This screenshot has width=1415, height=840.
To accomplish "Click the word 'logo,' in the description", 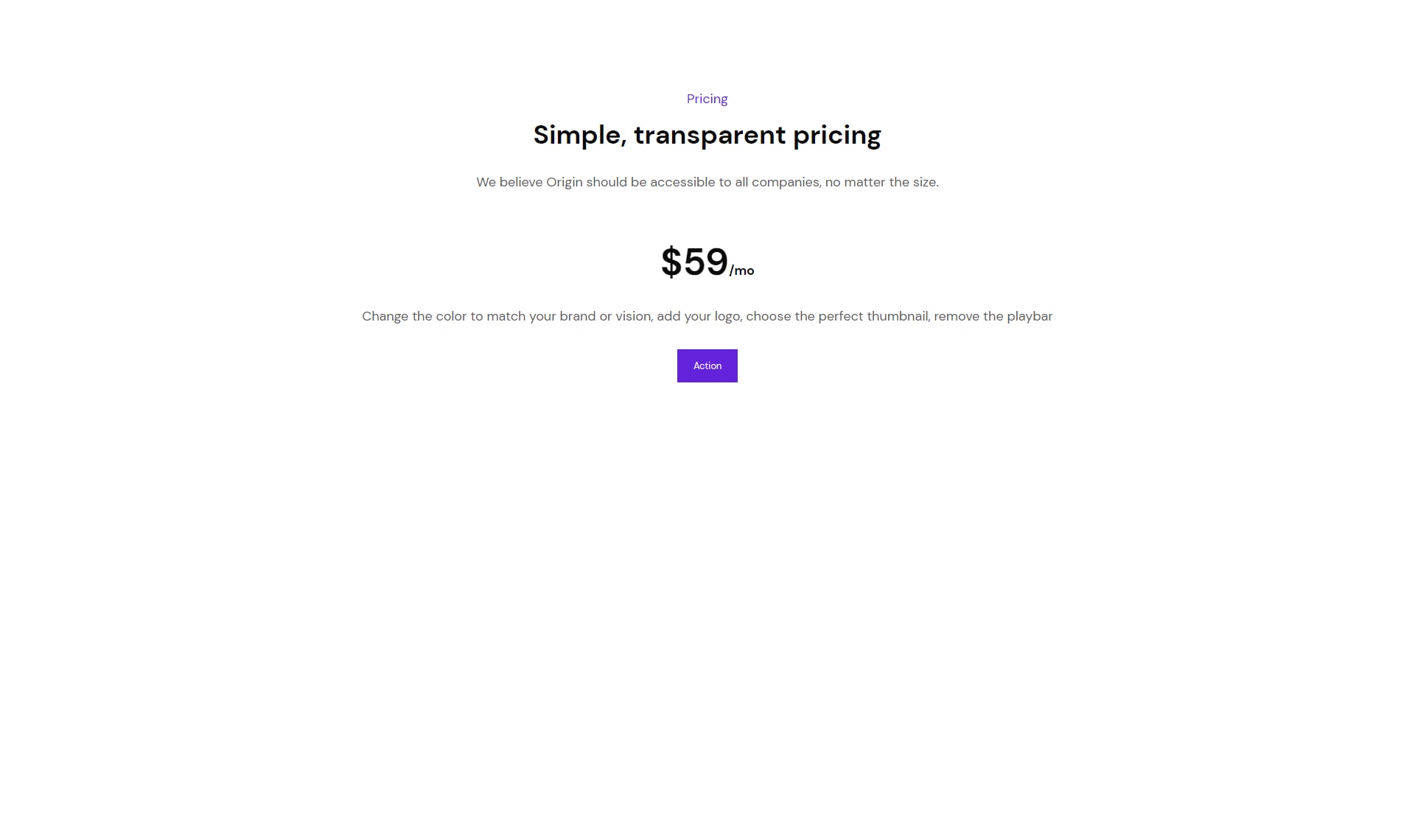I will pos(727,316).
